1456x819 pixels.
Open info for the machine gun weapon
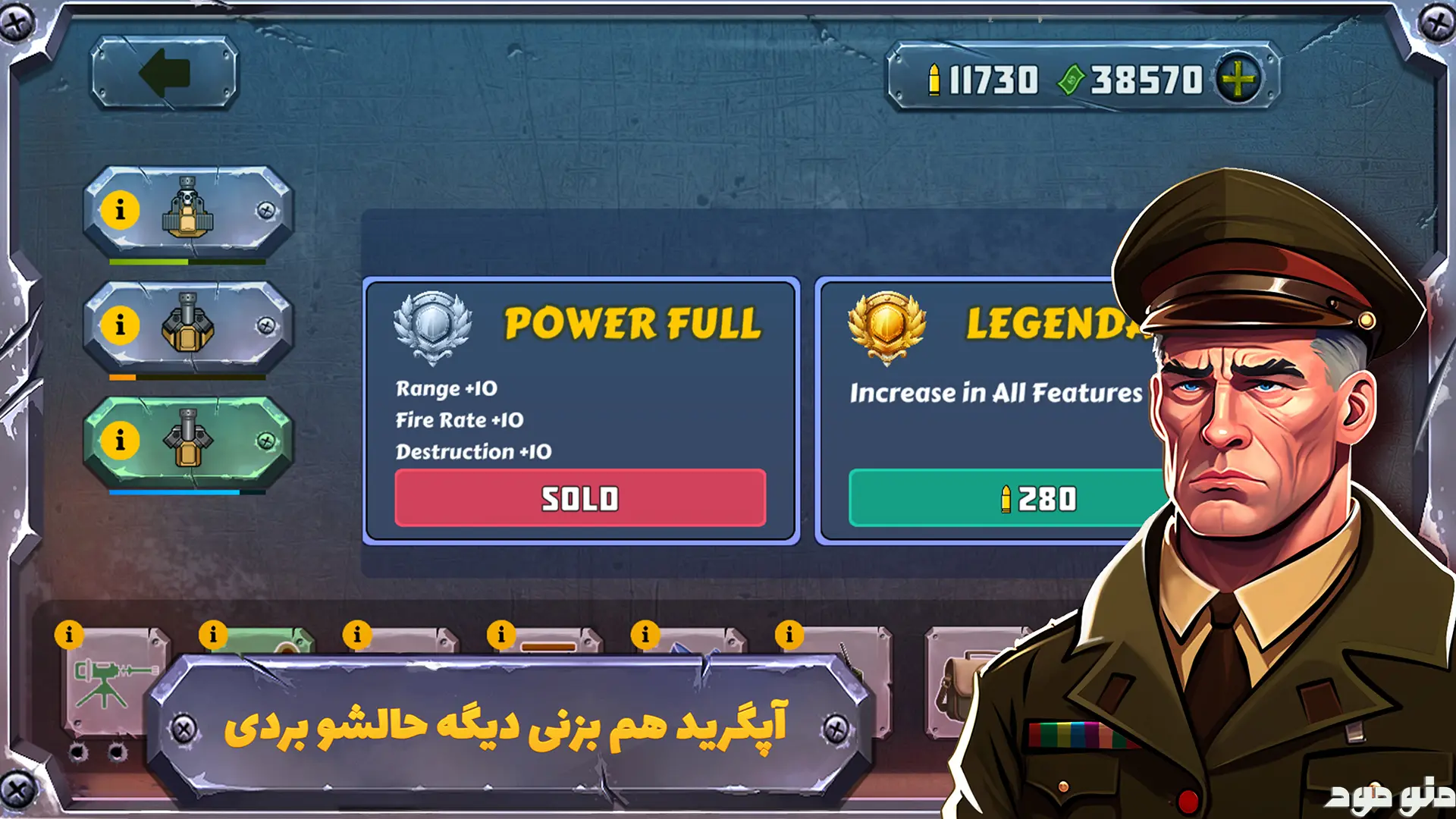click(69, 634)
